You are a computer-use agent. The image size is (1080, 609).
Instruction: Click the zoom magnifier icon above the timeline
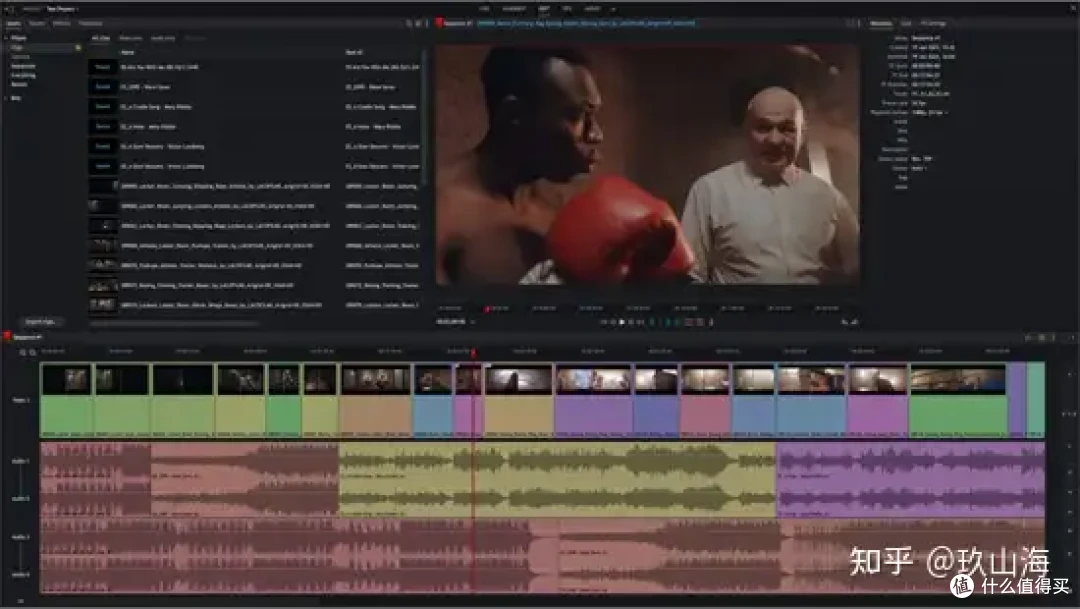[23, 352]
